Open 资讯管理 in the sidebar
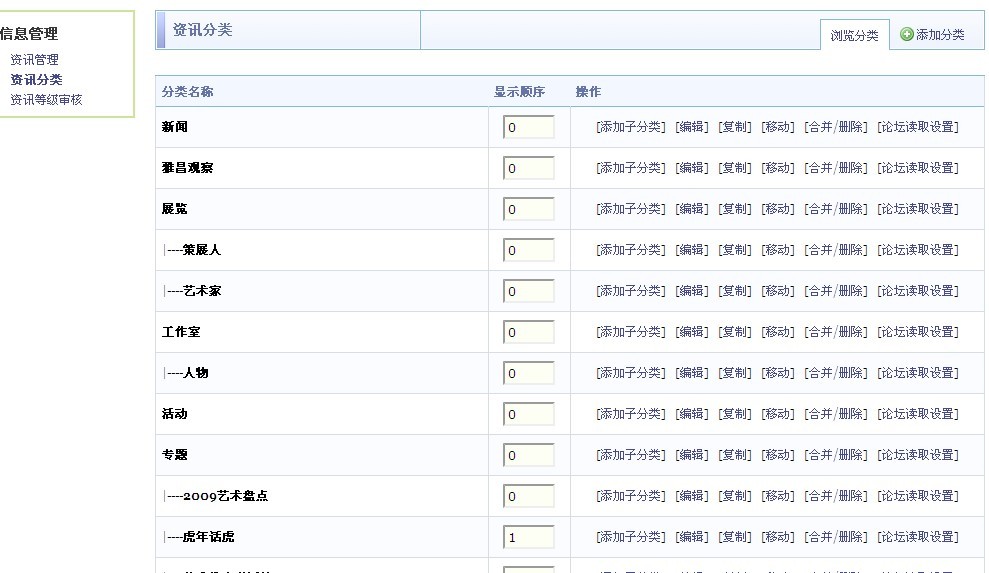 [35, 59]
